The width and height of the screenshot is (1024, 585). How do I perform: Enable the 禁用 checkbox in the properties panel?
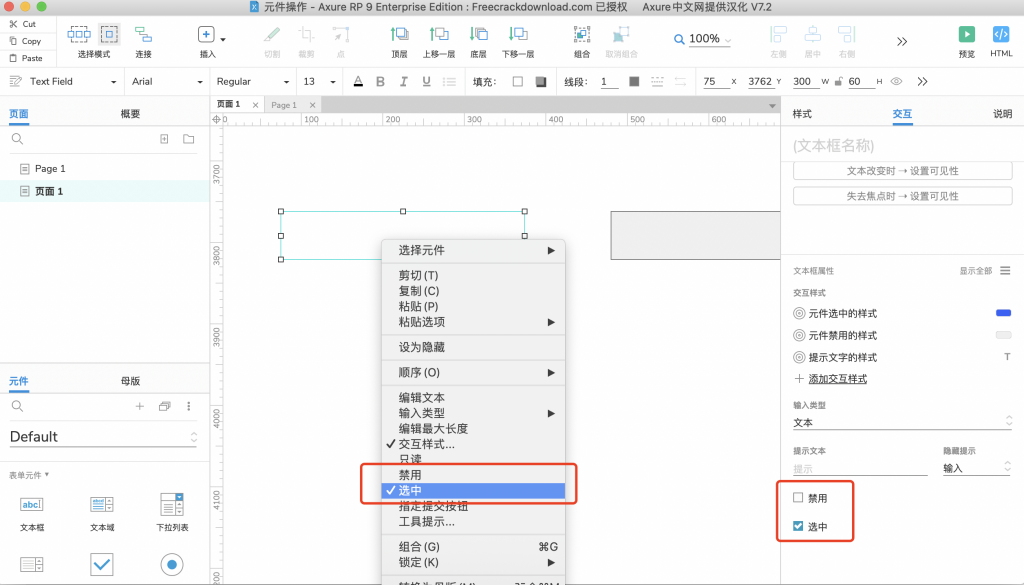(798, 497)
